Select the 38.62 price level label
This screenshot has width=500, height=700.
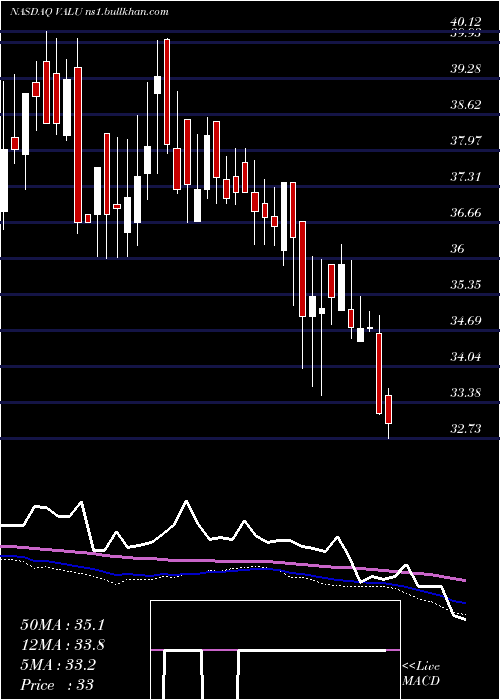pyautogui.click(x=466, y=104)
